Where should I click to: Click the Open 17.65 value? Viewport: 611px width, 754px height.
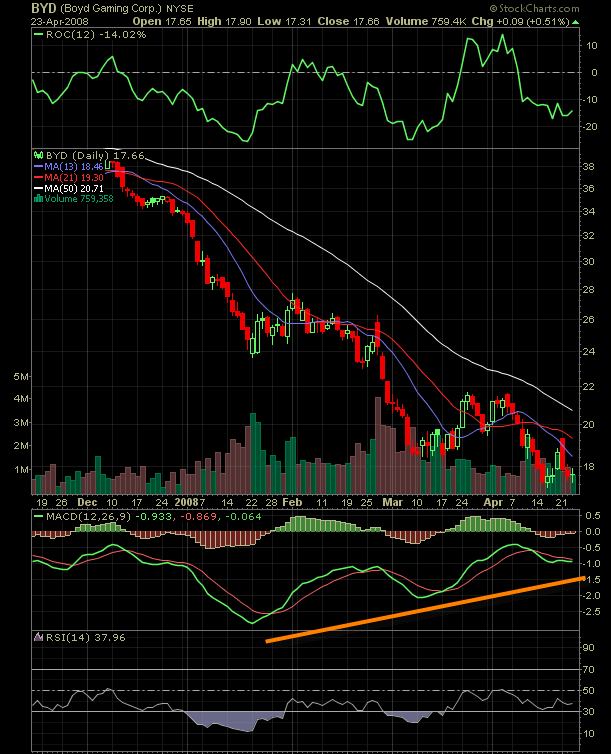[x=162, y=22]
